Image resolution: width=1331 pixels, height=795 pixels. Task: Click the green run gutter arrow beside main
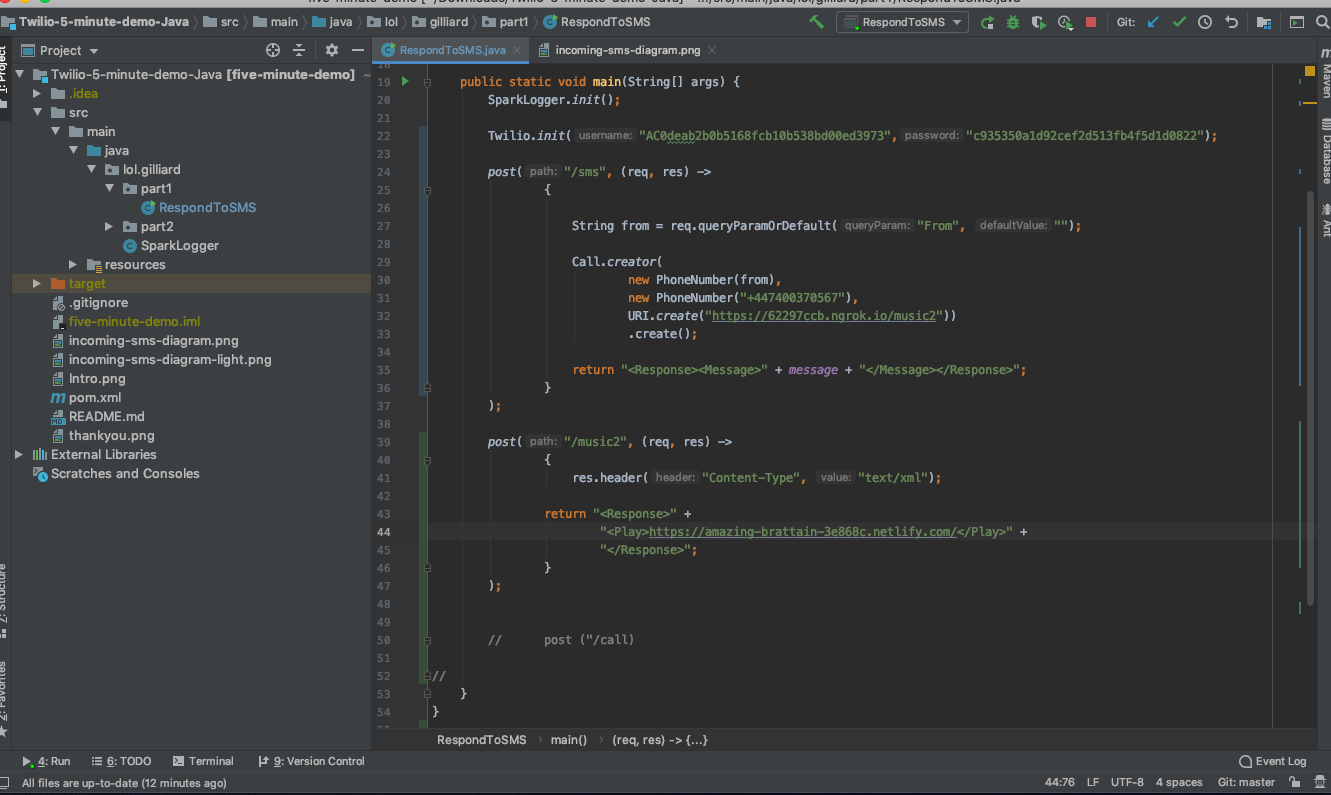405,81
